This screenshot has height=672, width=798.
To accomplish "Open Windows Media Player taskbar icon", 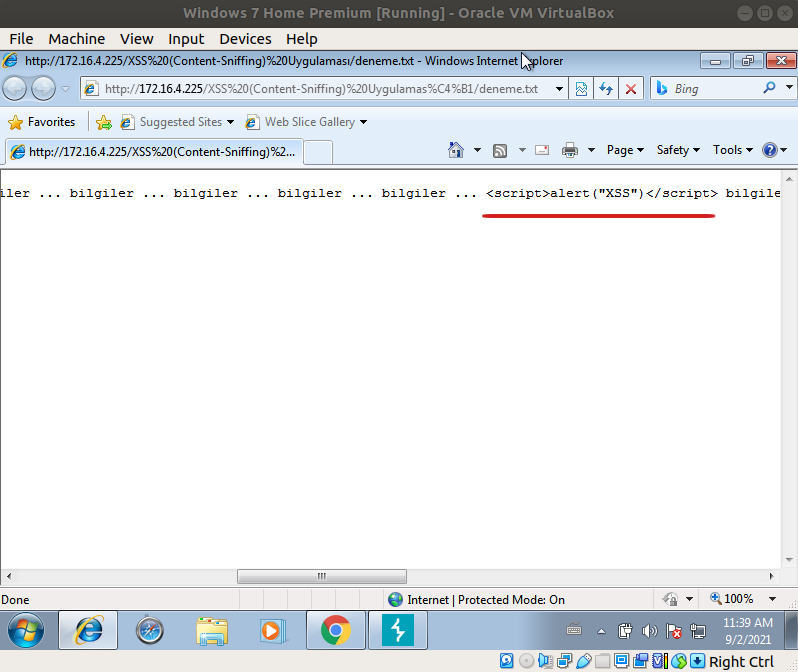I will coord(272,630).
